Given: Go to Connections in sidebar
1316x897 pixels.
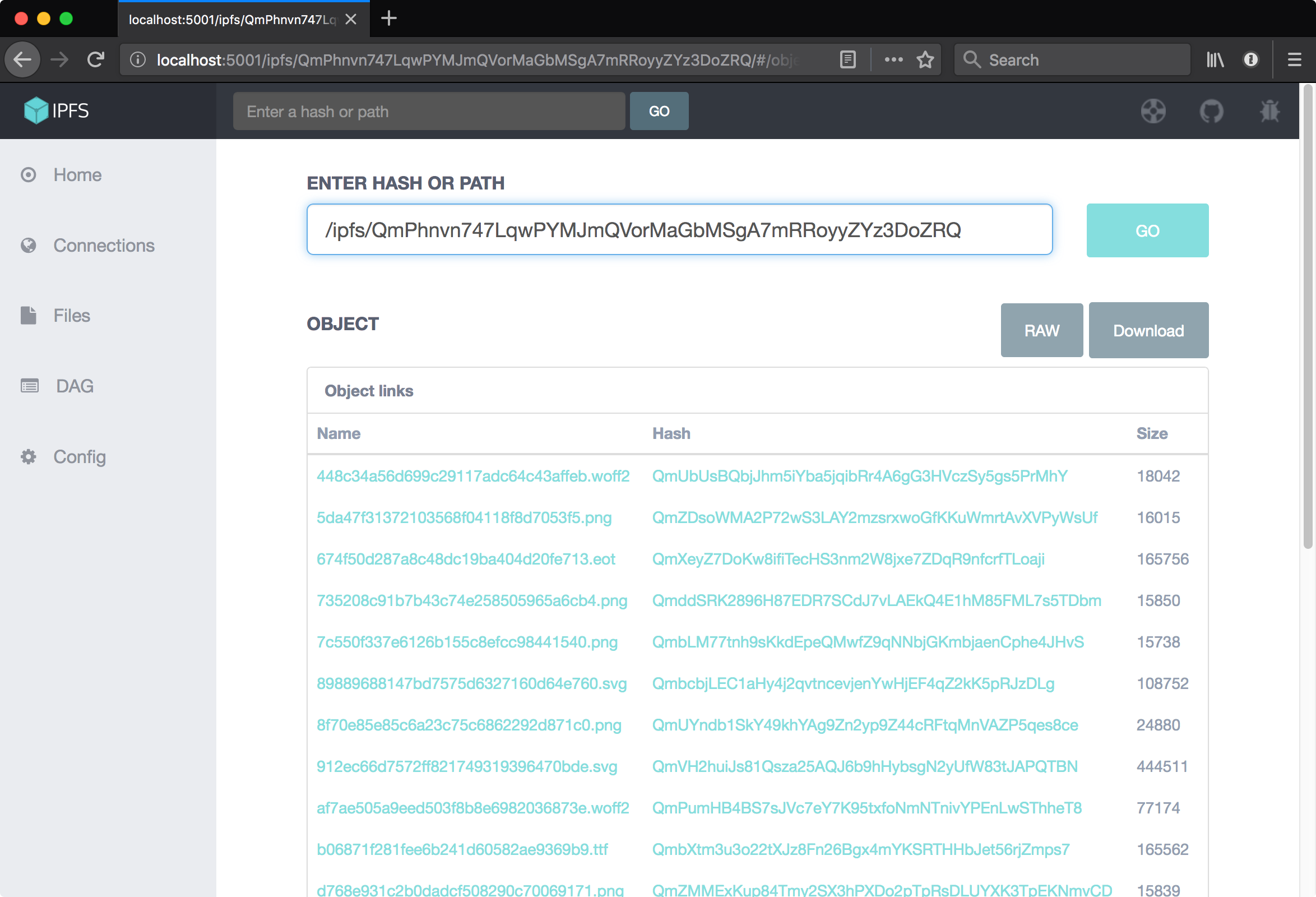Looking at the screenshot, I should click(x=104, y=245).
